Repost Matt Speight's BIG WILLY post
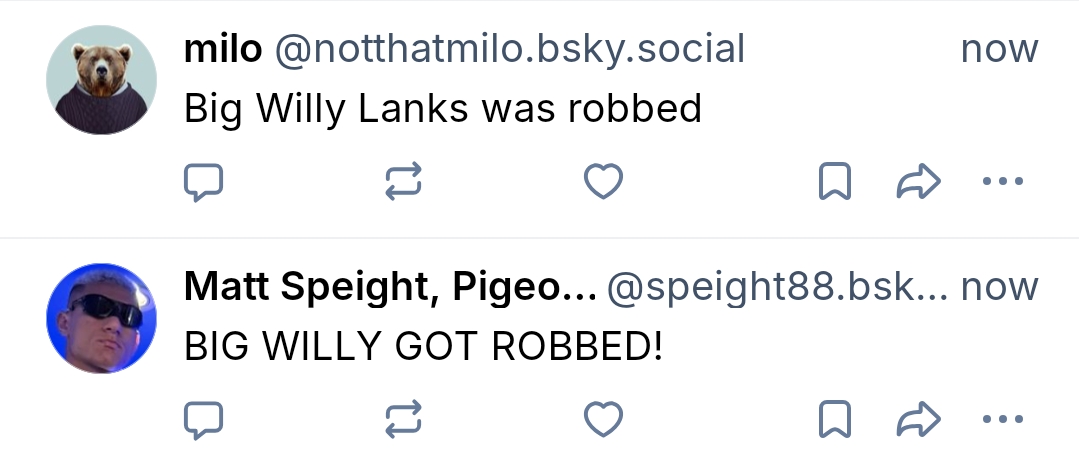 (x=403, y=420)
